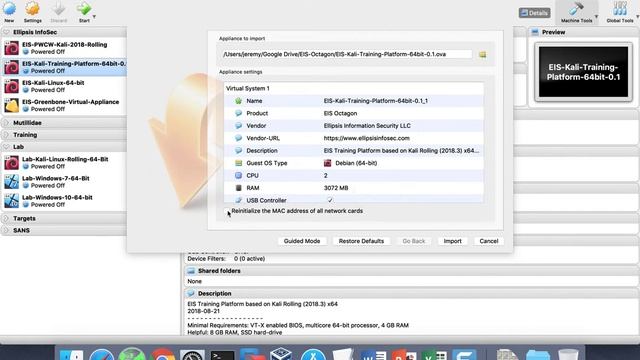This screenshot has width=640, height=360.
Task: Click the Lab-Windows-10 OS icon
Action: point(11,201)
